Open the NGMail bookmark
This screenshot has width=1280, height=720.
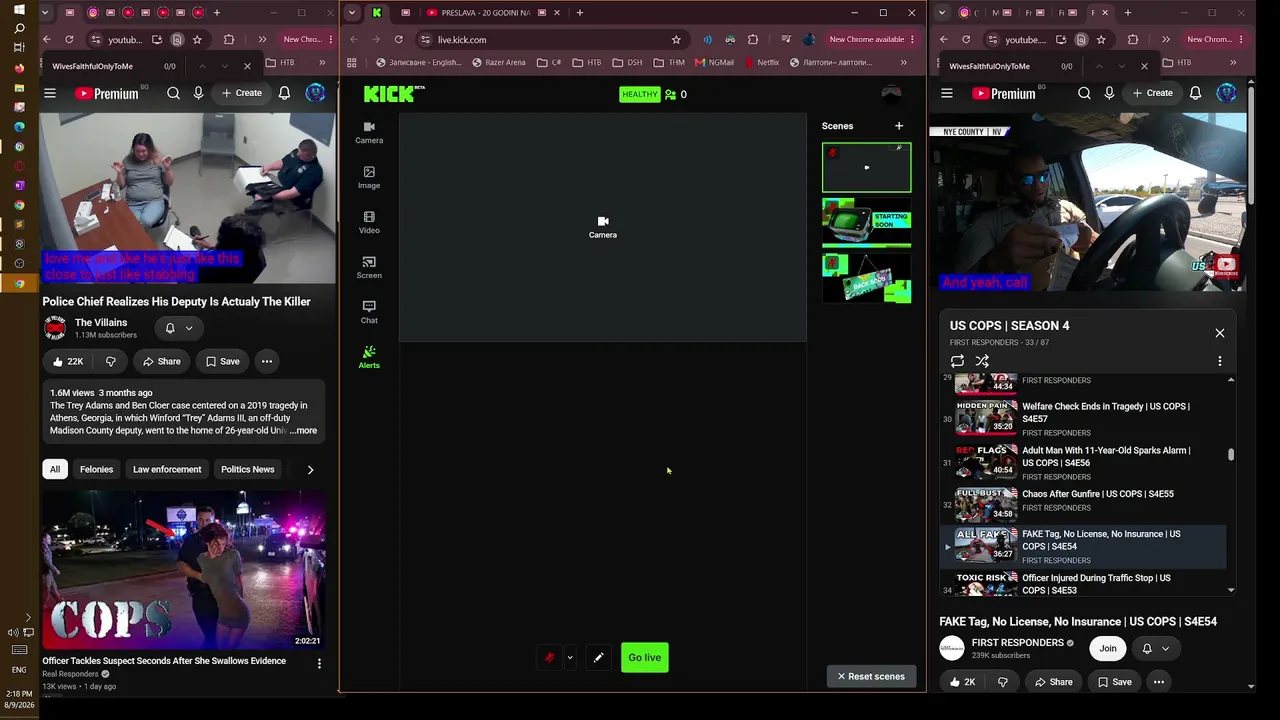713,62
